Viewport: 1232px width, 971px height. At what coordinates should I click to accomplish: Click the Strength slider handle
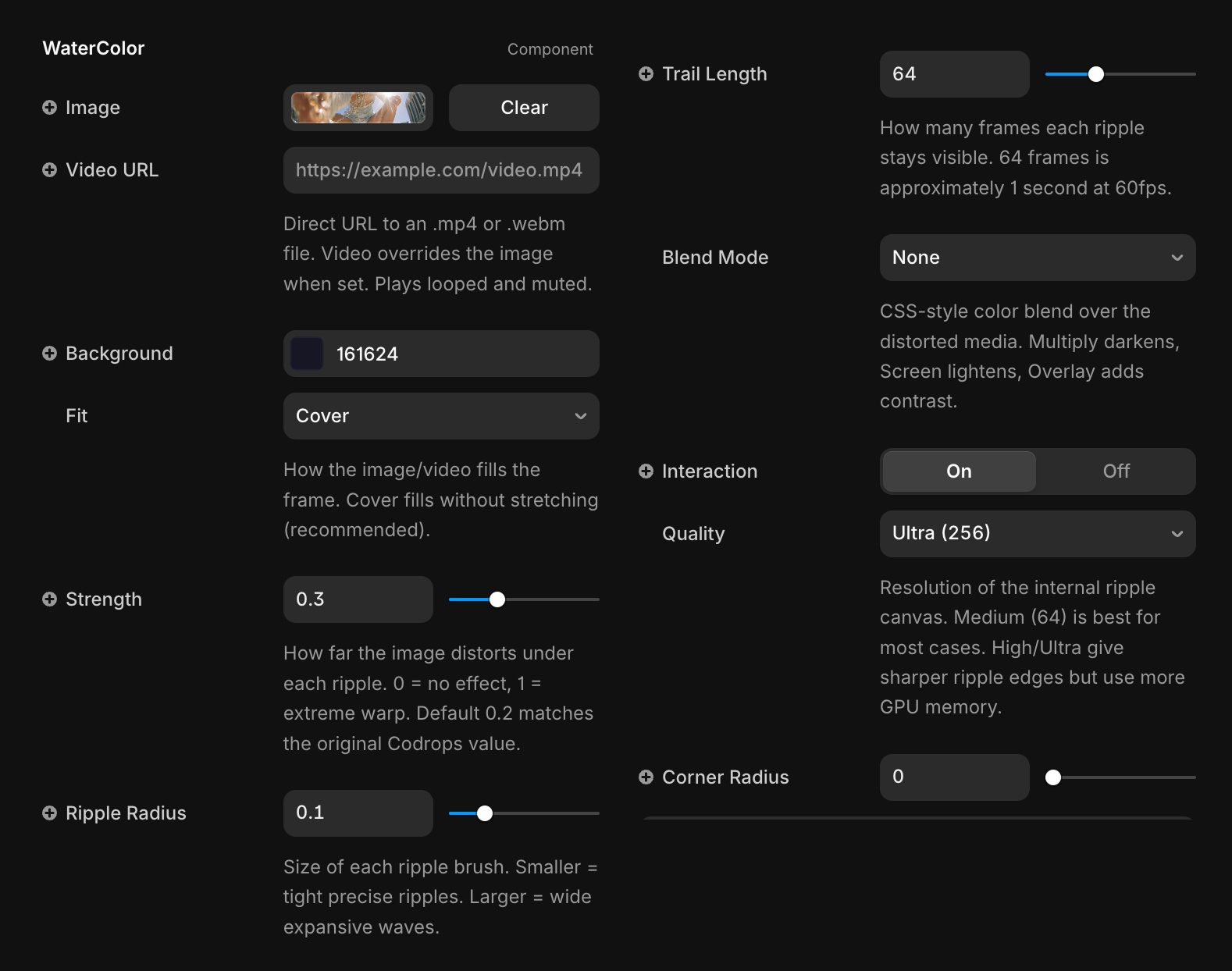(x=497, y=599)
